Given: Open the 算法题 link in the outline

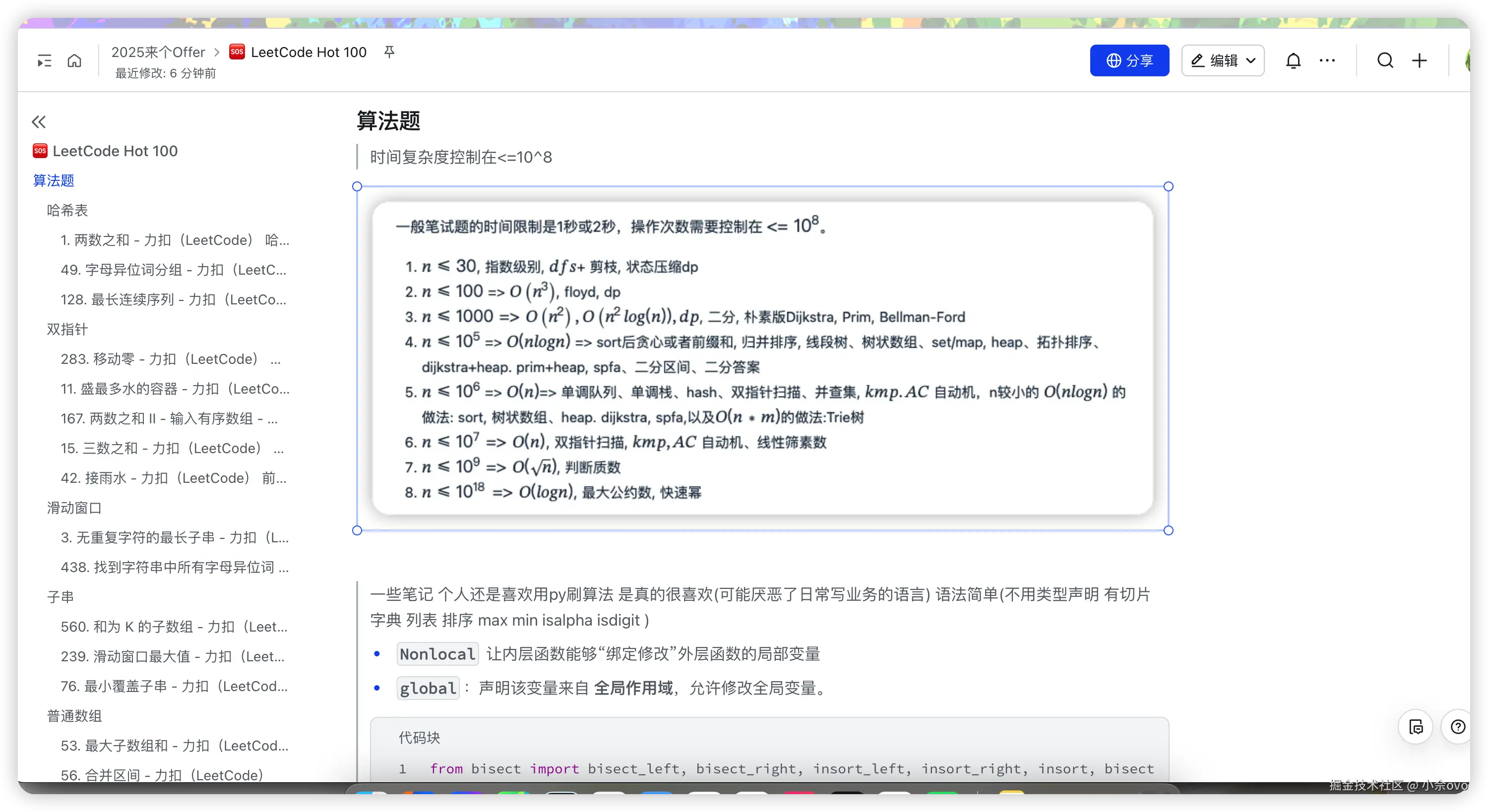Looking at the screenshot, I should click(53, 181).
